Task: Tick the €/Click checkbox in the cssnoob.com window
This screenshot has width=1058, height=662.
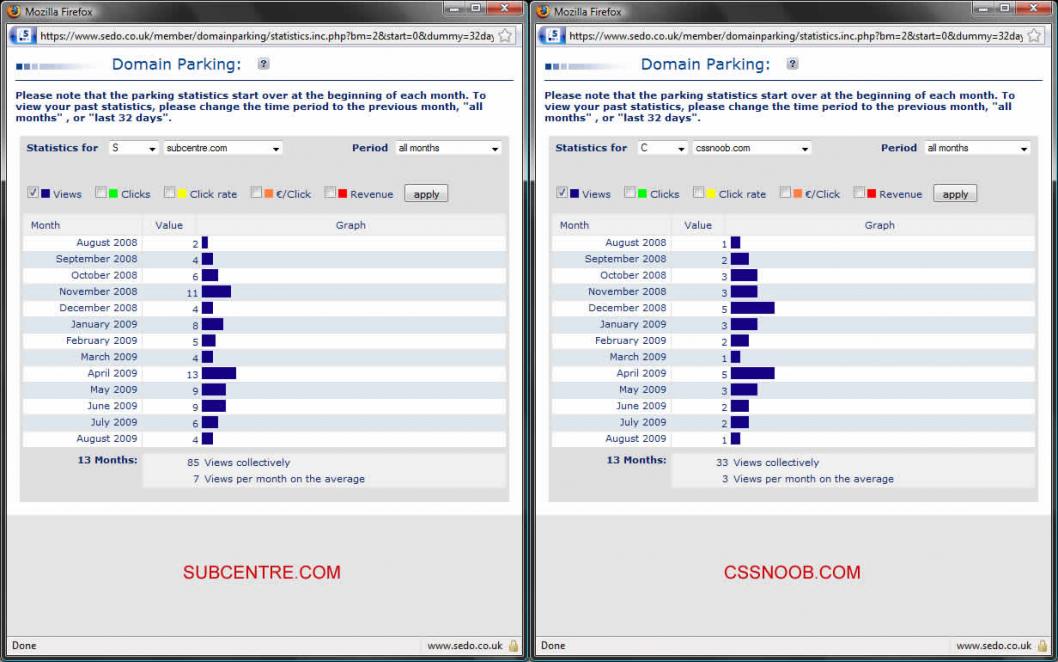Action: pyautogui.click(x=785, y=192)
